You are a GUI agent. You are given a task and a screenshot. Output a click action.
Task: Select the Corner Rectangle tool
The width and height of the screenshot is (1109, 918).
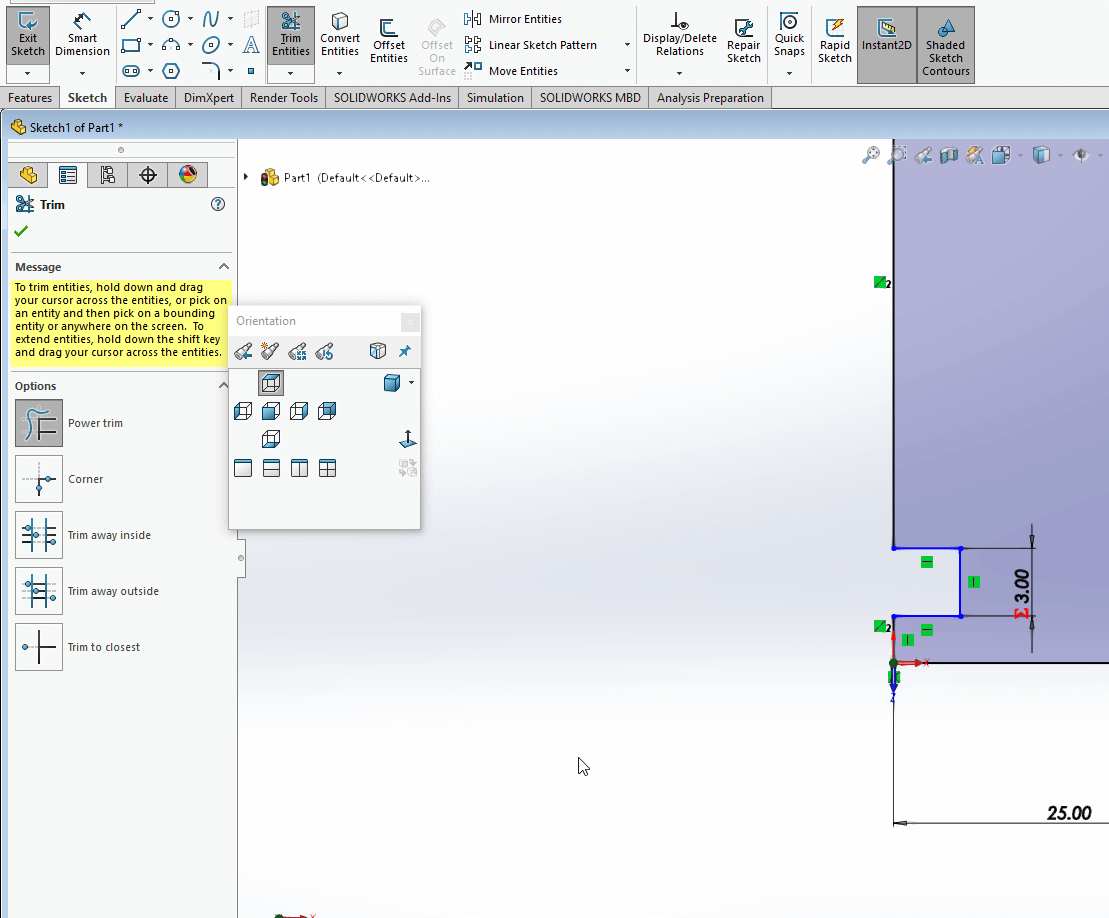pos(131,45)
